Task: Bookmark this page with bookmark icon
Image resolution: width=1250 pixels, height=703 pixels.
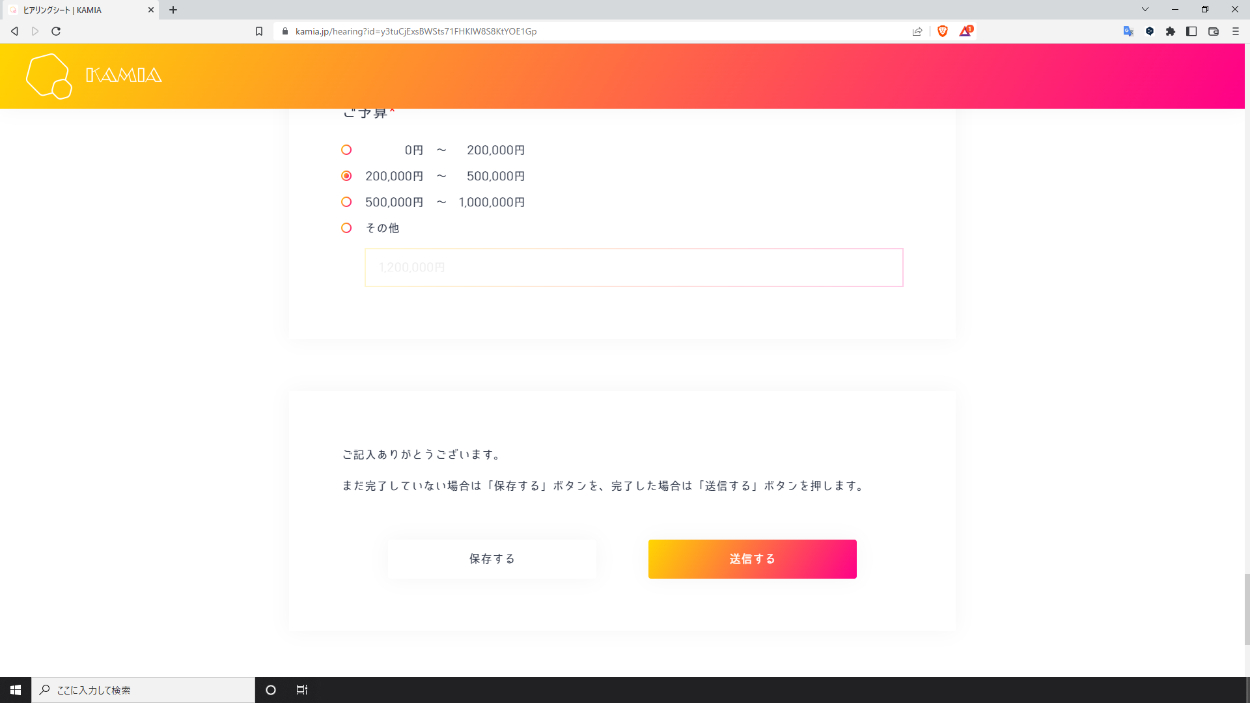Action: click(x=259, y=31)
